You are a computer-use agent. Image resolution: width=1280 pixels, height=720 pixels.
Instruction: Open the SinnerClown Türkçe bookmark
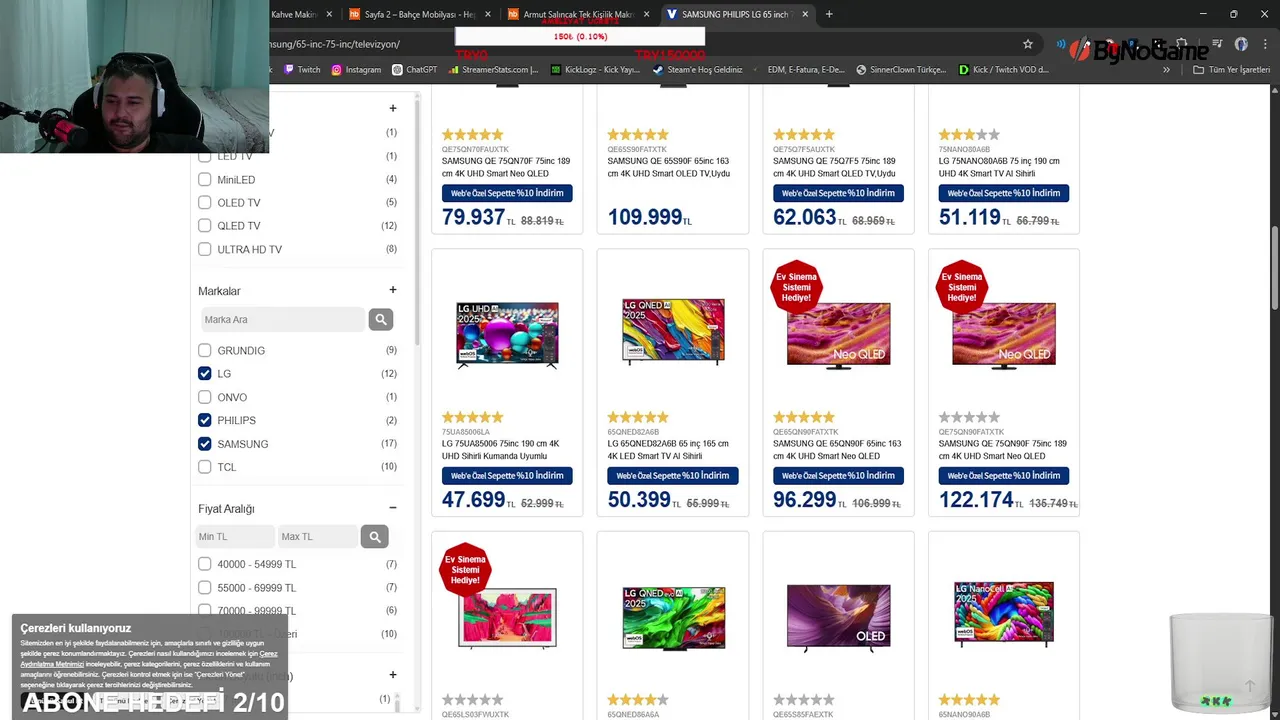pyautogui.click(x=901, y=70)
